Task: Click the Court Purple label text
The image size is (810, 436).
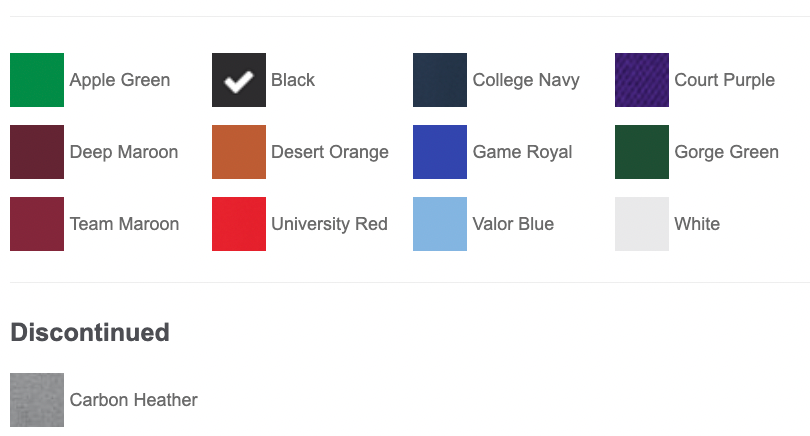Action: click(724, 80)
